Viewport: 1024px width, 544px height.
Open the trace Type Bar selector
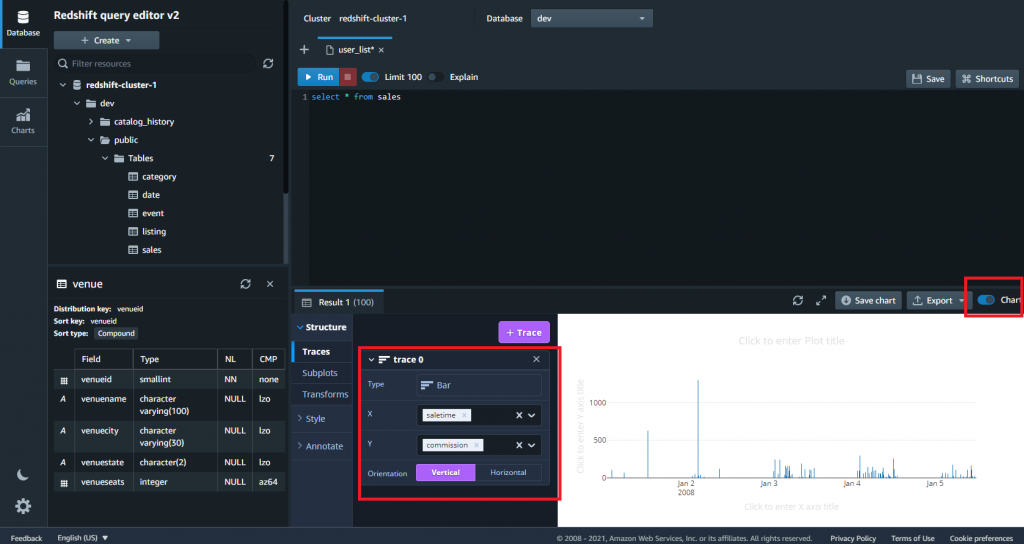point(479,385)
